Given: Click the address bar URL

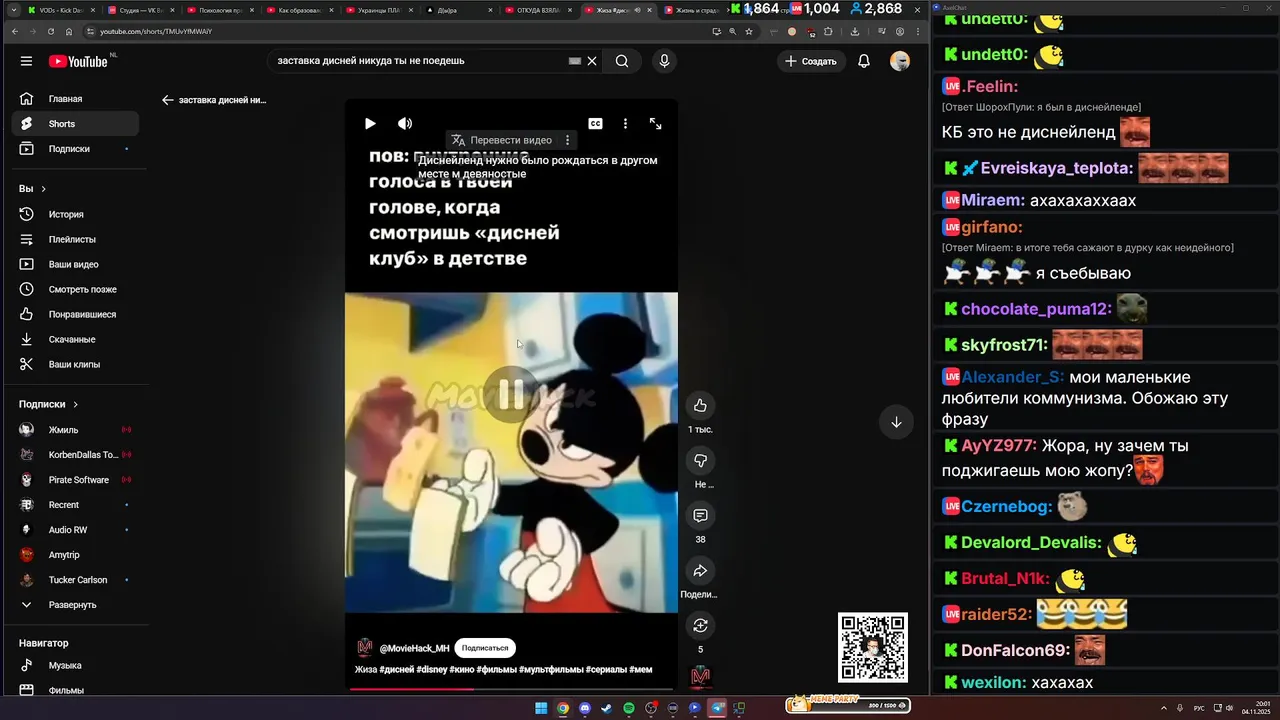Looking at the screenshot, I should (x=156, y=31).
